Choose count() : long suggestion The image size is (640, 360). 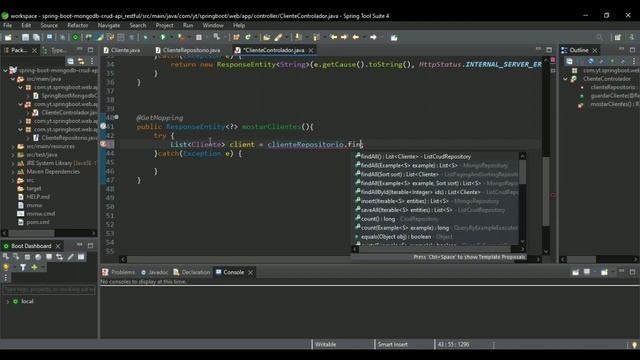tap(435, 219)
